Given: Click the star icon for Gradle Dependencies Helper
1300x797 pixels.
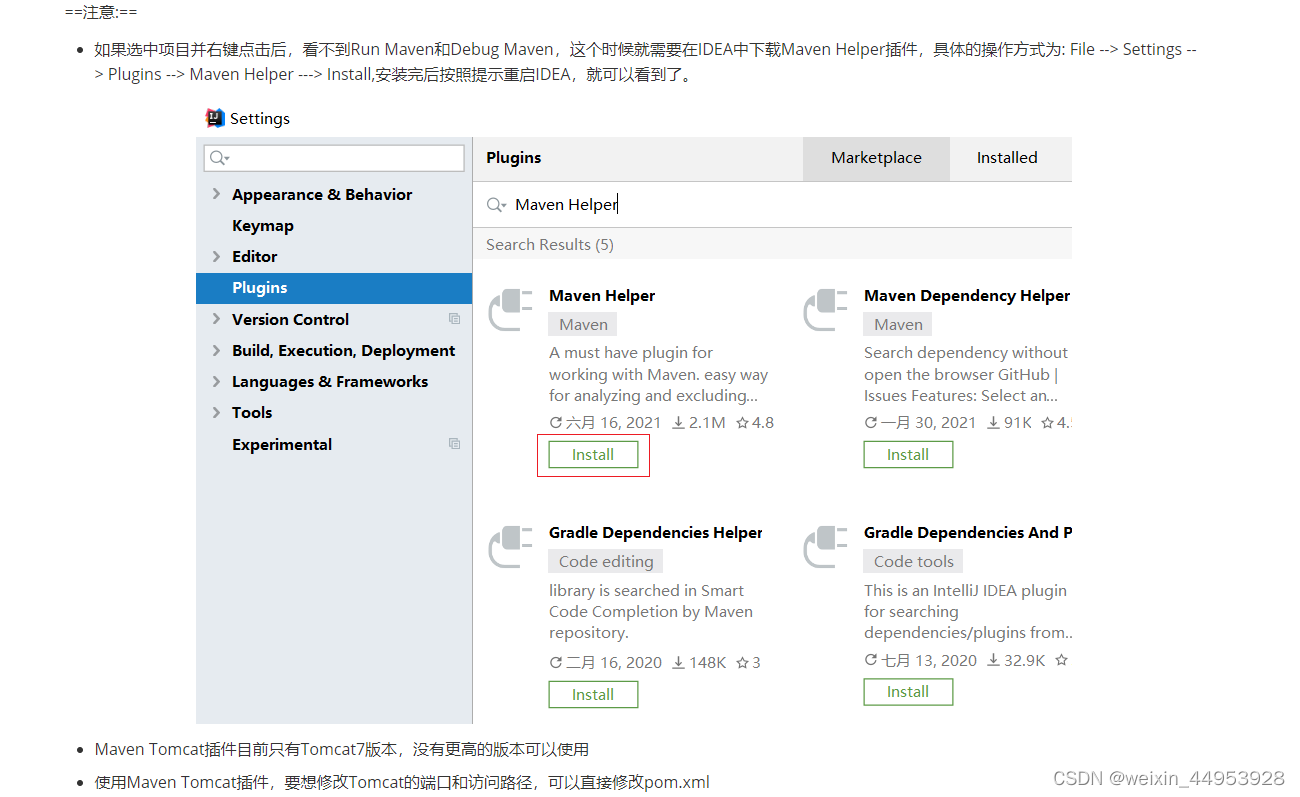Looking at the screenshot, I should (x=742, y=662).
